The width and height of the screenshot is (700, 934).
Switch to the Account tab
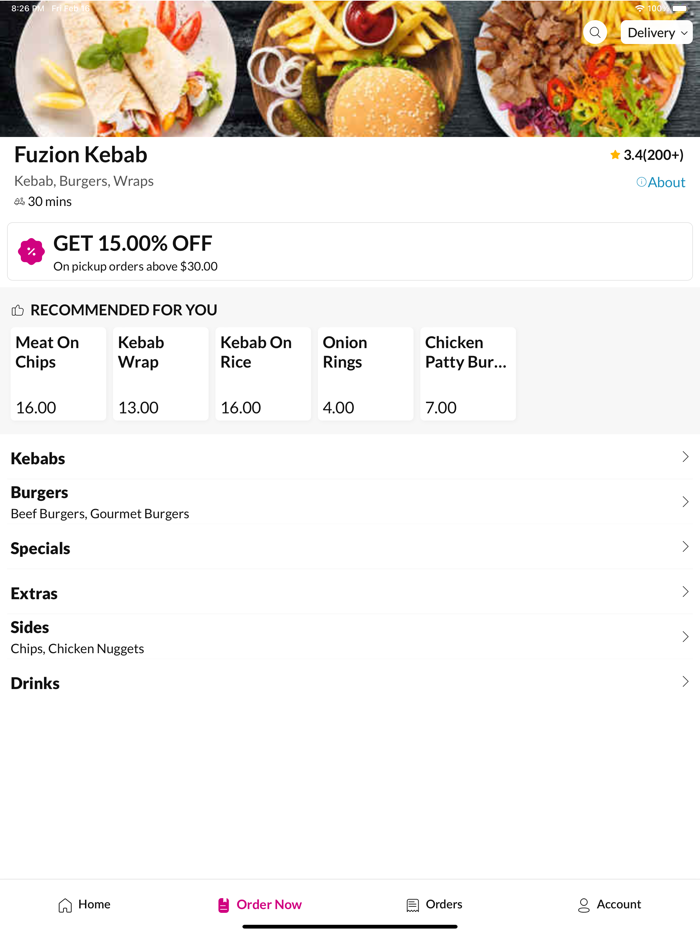click(x=610, y=904)
